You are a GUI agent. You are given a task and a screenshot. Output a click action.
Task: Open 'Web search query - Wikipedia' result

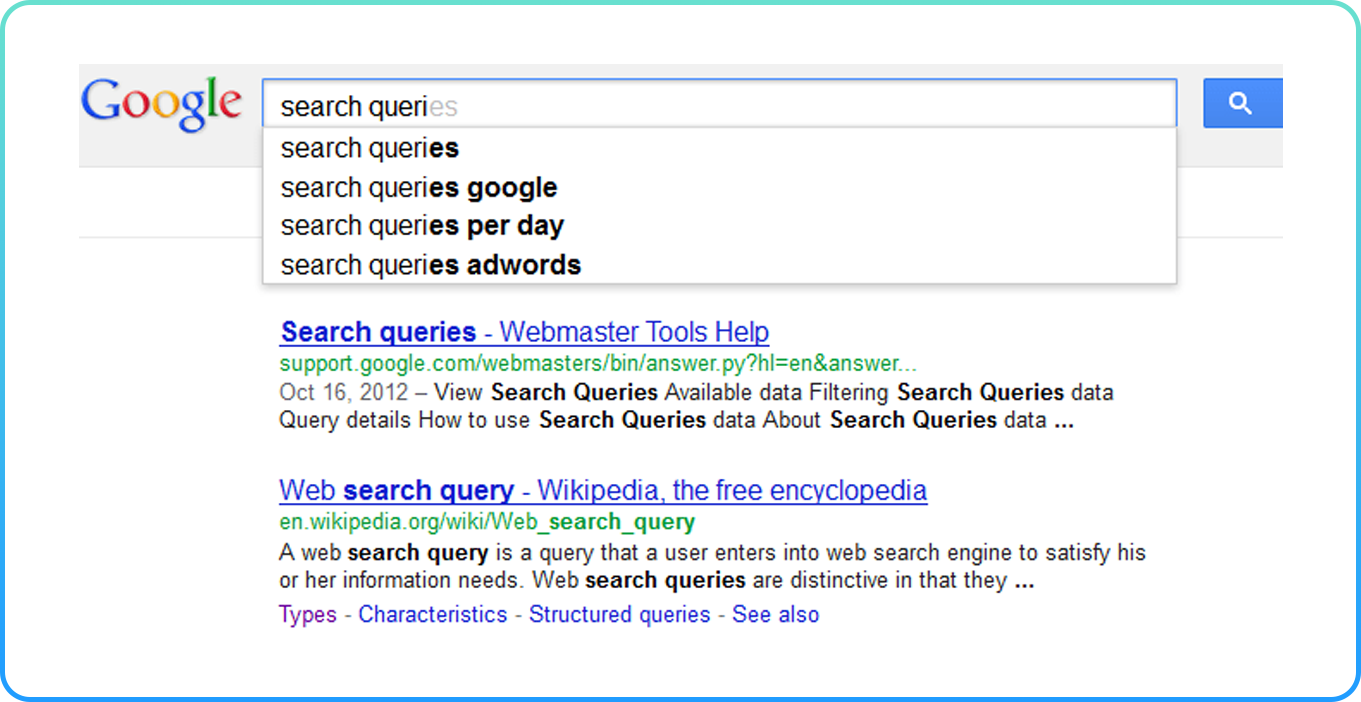point(602,491)
